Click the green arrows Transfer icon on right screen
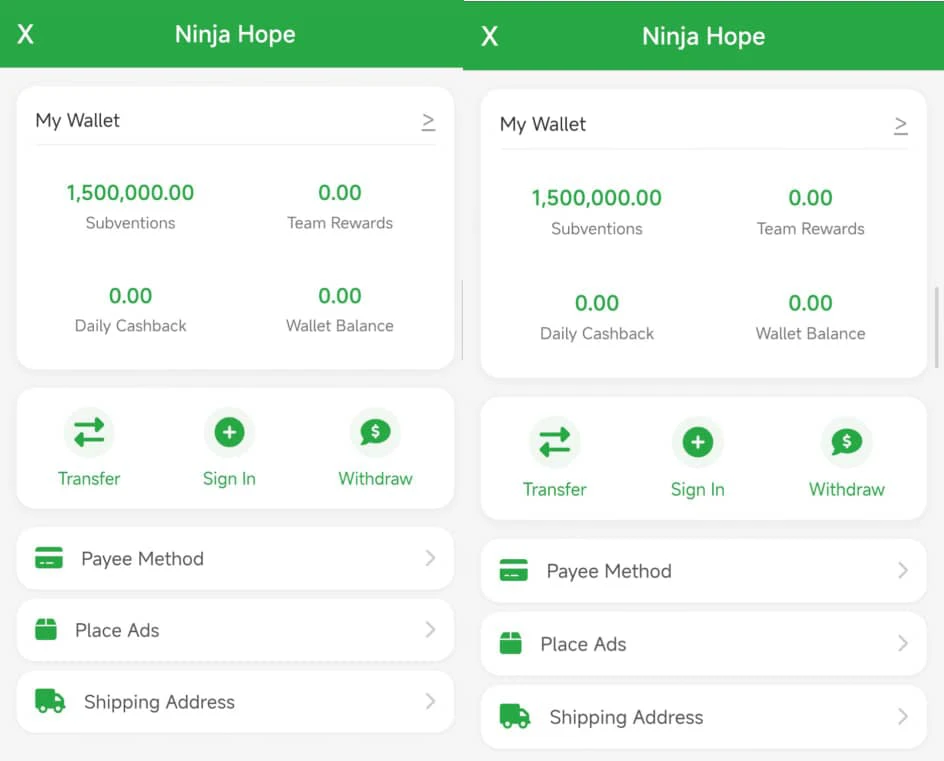Image resolution: width=944 pixels, height=761 pixels. coord(555,443)
